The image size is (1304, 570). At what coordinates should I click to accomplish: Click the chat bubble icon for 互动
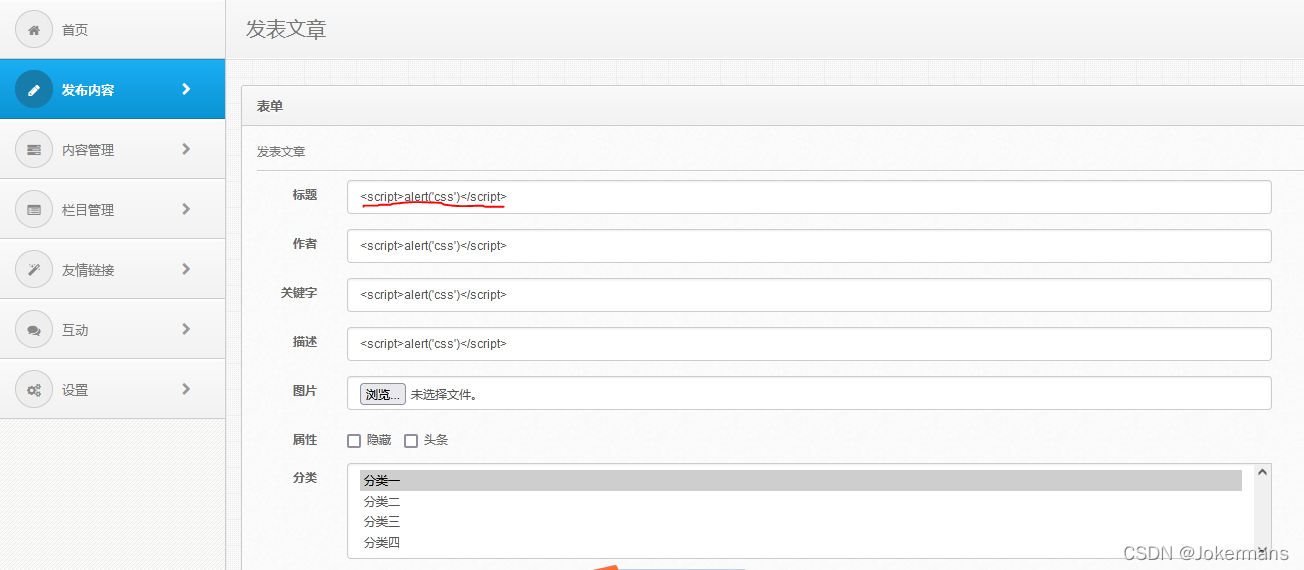(34, 329)
